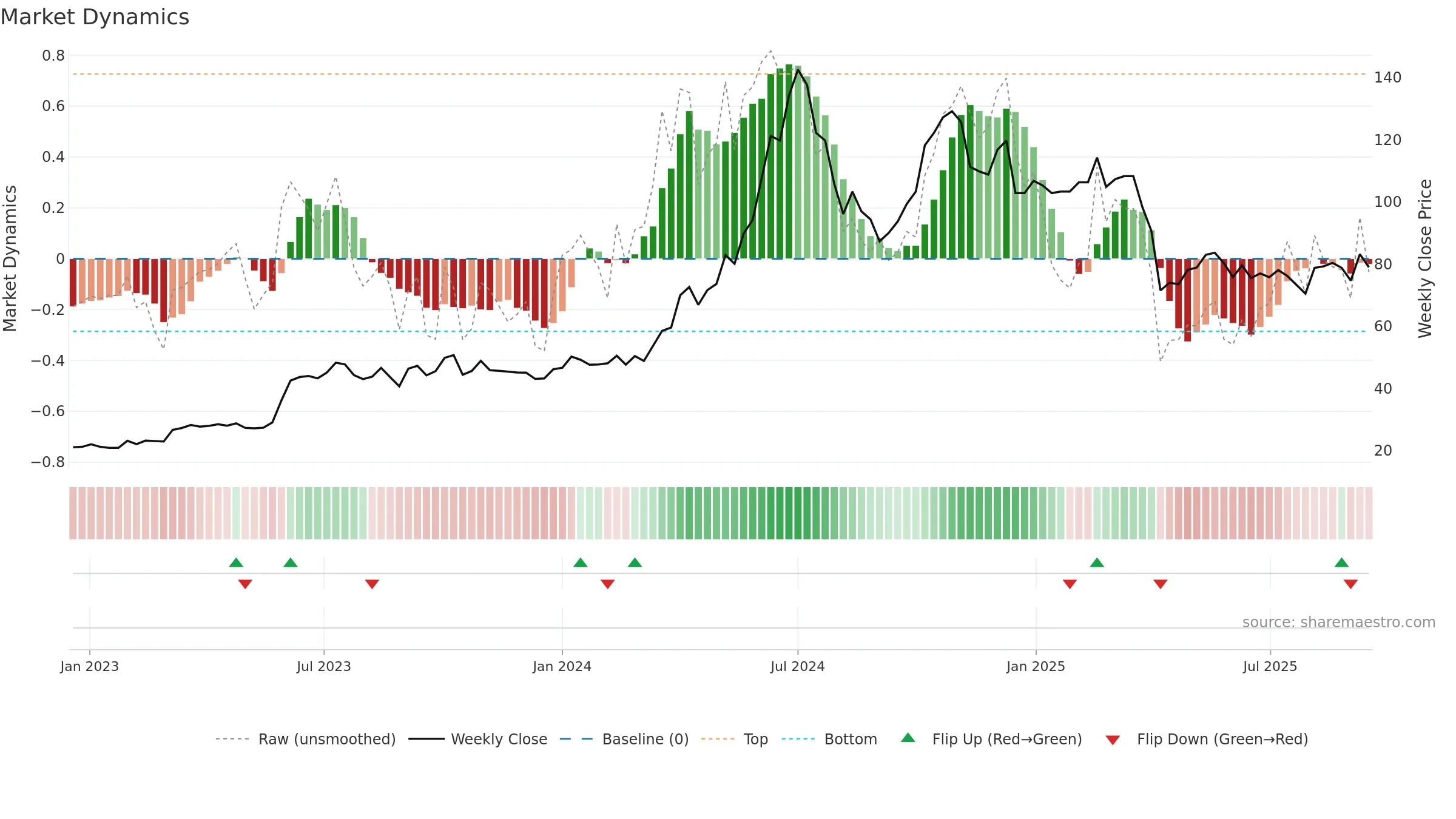Click the Jul 2025 x-axis label
This screenshot has height=819, width=1456.
(x=1270, y=666)
